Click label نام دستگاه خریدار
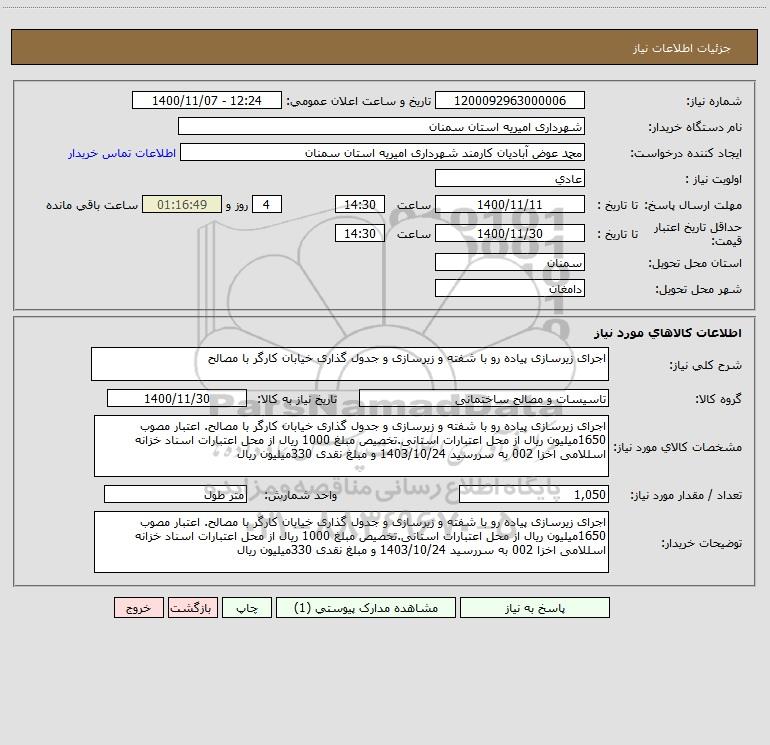770x745 pixels. point(695,128)
